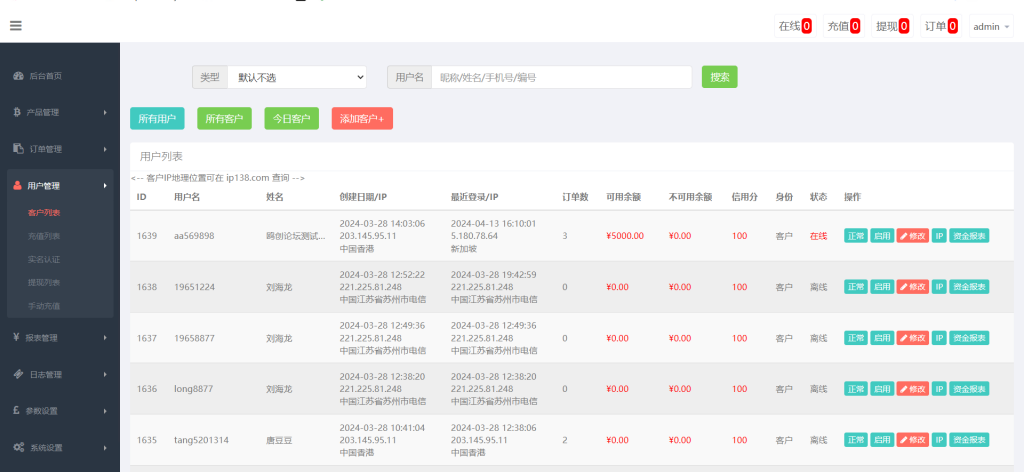Screen dimensions: 1024x472
Task: Click the 所有用户 filter button
Action: pyautogui.click(x=157, y=118)
